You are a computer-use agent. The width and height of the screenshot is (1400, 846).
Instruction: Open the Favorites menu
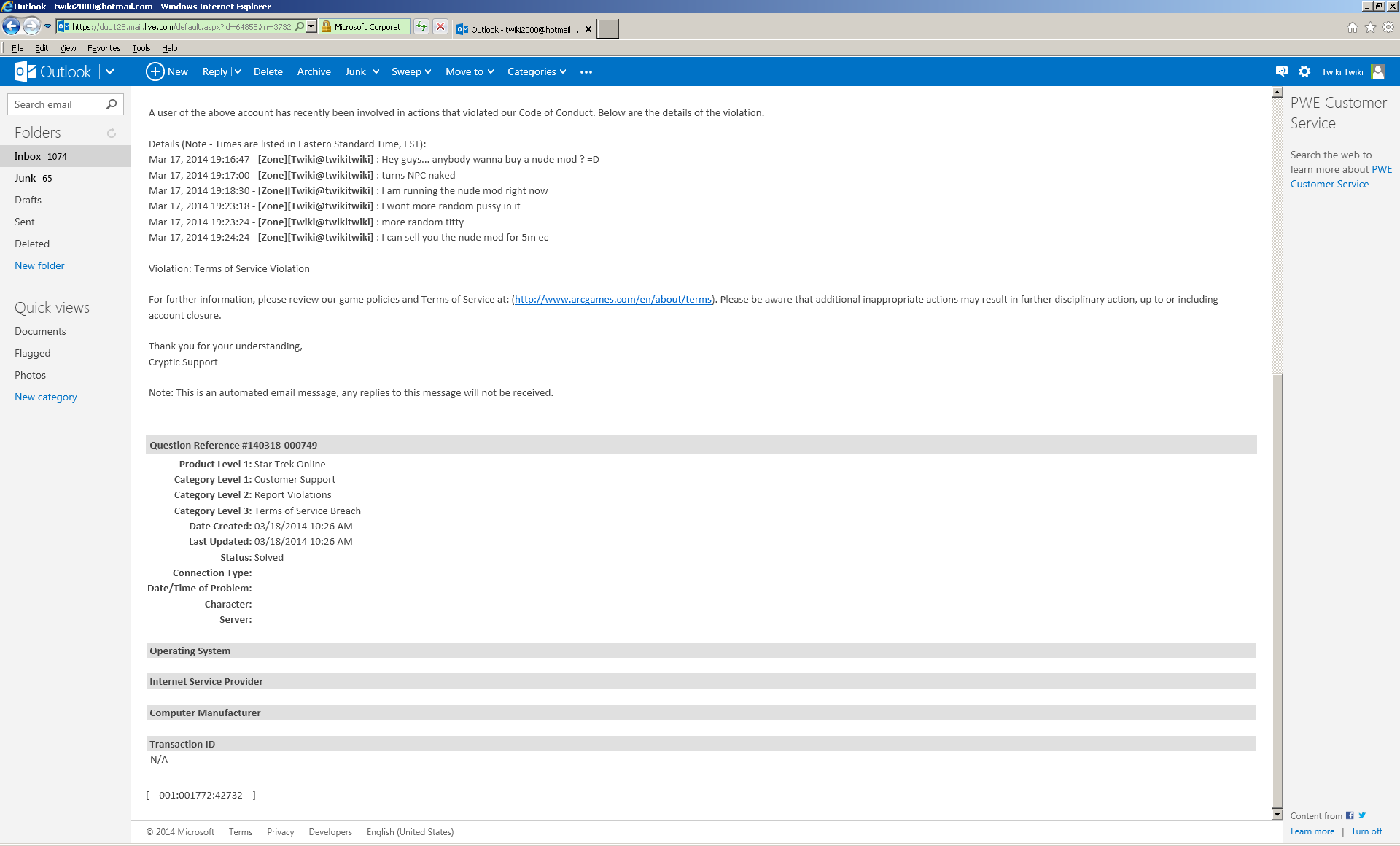pyautogui.click(x=104, y=48)
